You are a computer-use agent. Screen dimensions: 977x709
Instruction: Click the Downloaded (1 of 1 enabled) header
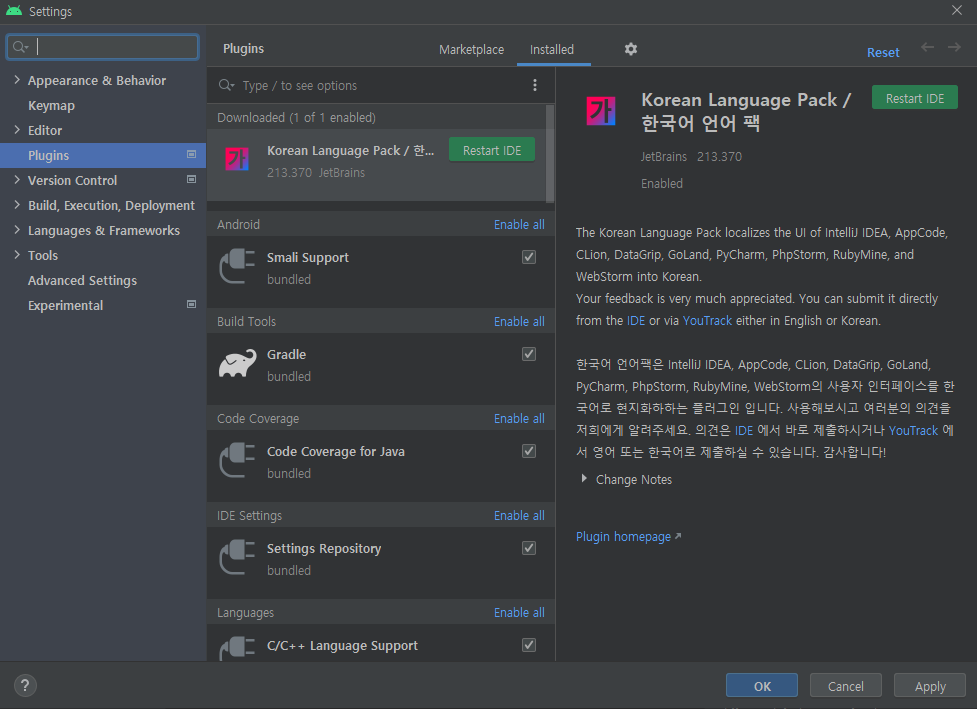296,117
